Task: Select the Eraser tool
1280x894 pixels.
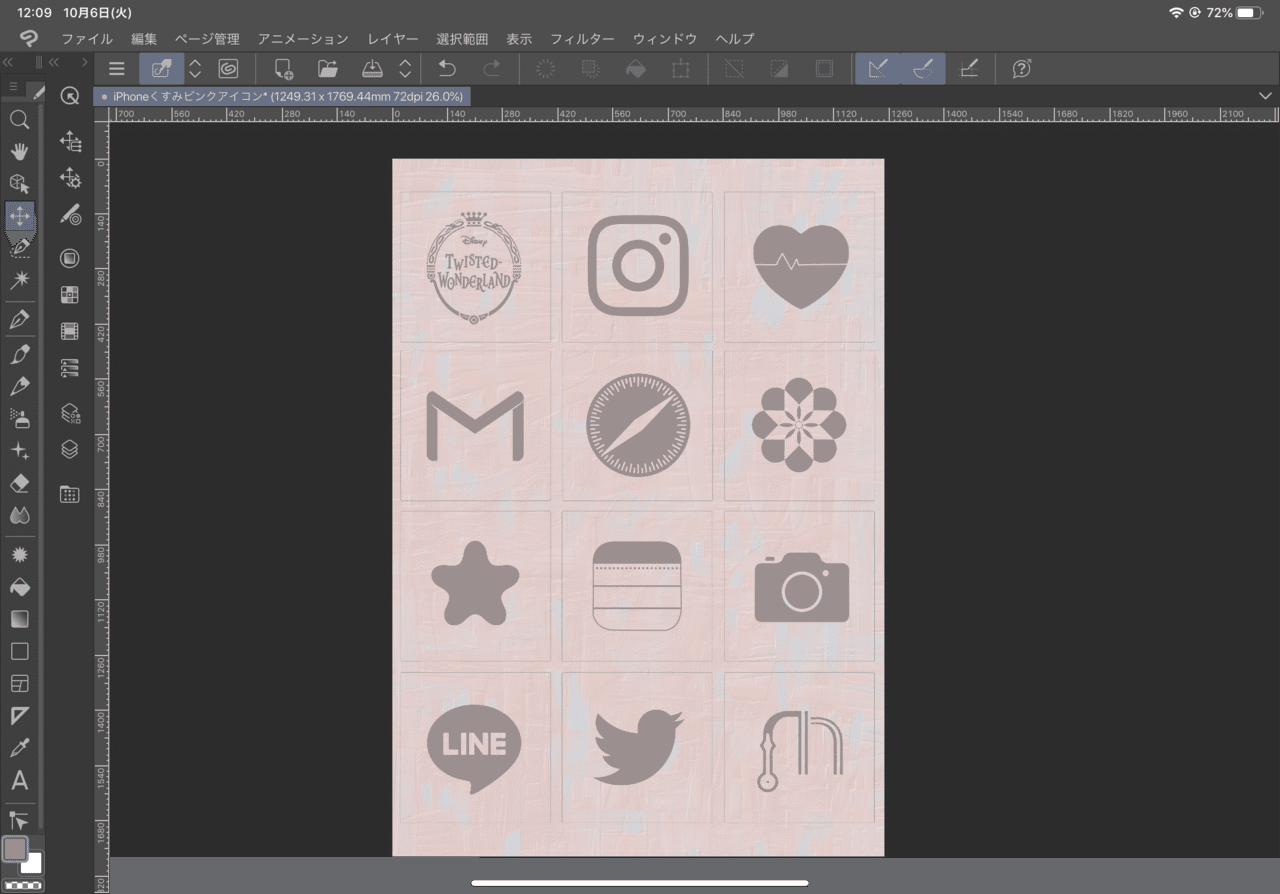Action: (19, 484)
